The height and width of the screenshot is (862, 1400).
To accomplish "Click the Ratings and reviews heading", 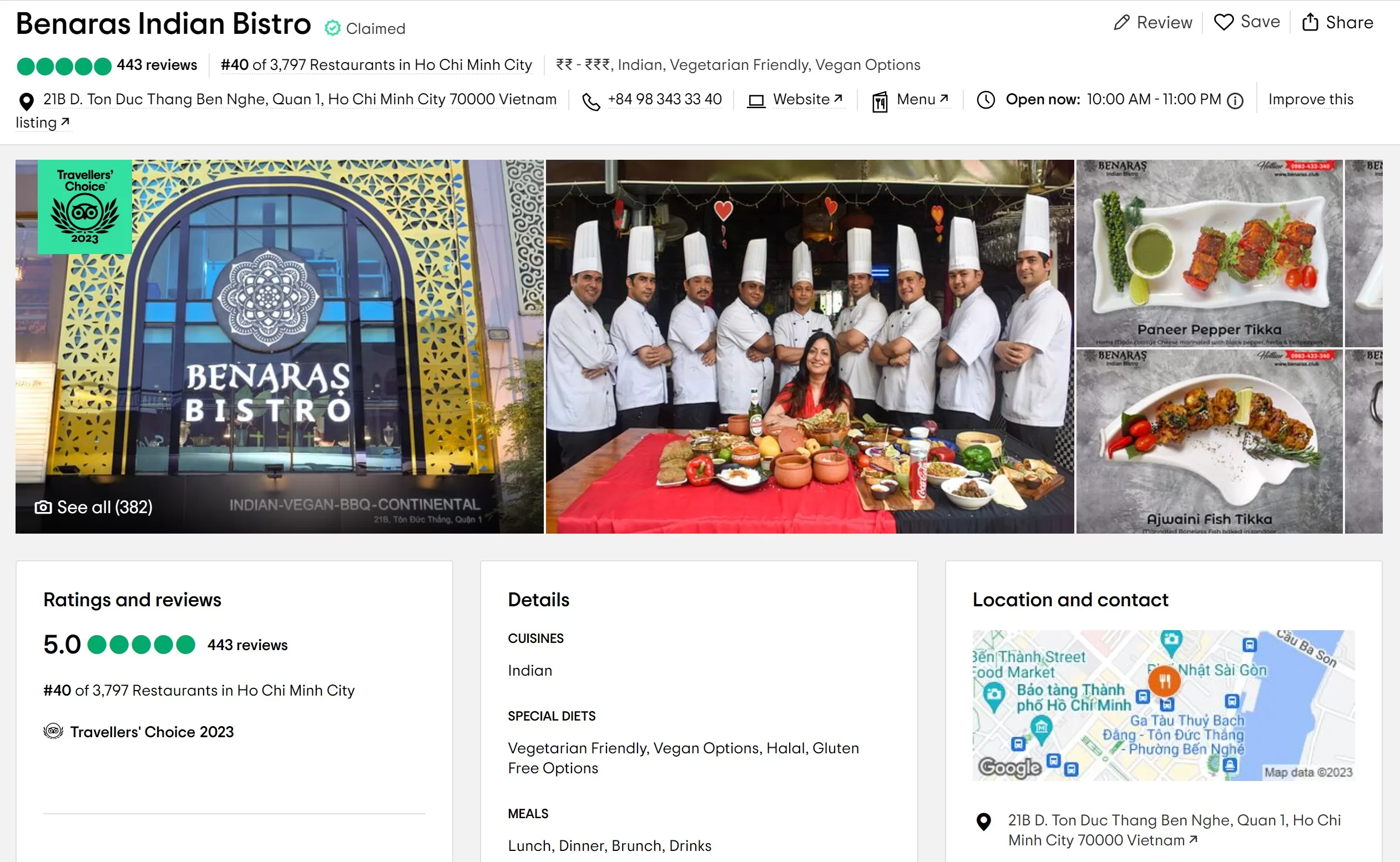I will (x=132, y=600).
